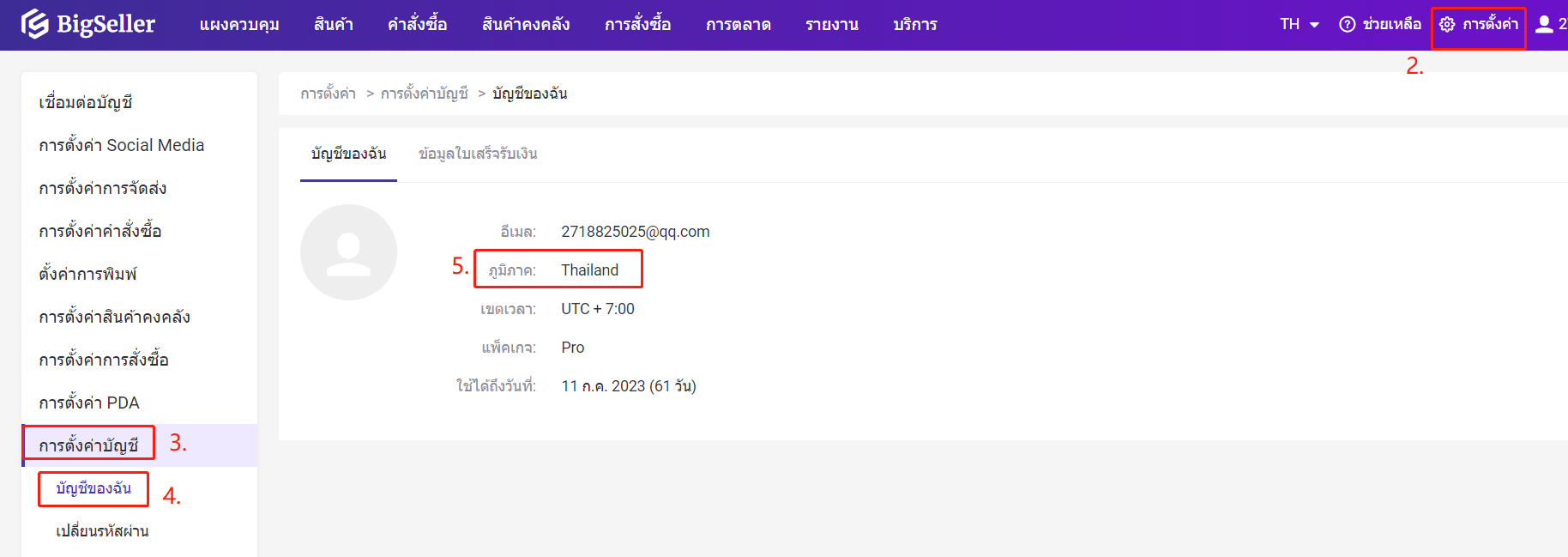Select เปลี่ยนรหัสผ่าน in sidebar
This screenshot has height=557, width=1568.
[102, 531]
